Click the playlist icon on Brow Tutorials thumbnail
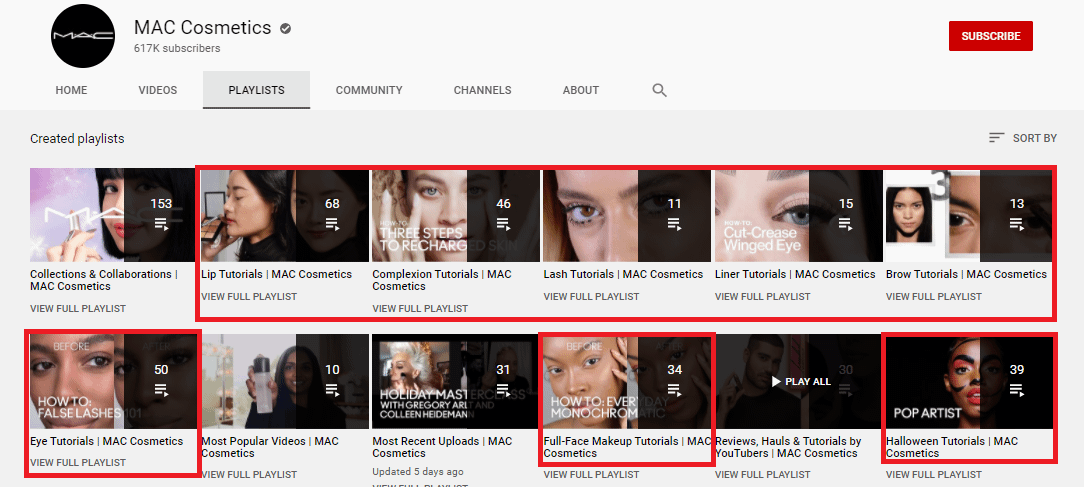1084x487 pixels. (x=1016, y=223)
